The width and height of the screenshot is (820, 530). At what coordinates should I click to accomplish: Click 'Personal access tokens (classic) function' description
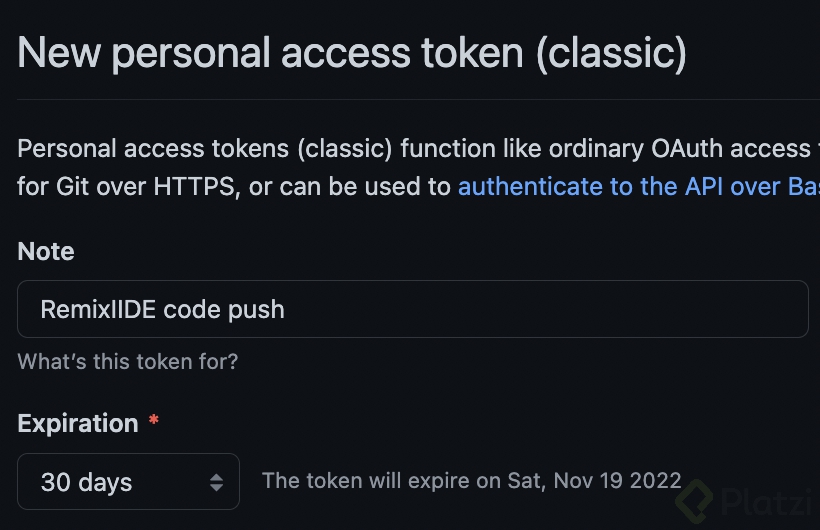[257, 149]
